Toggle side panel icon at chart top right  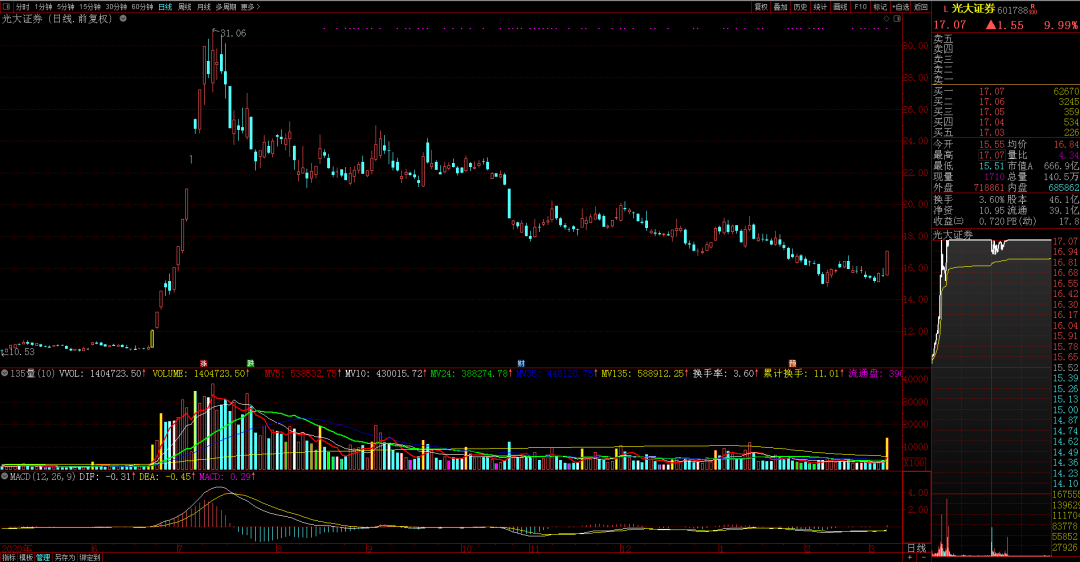[897, 19]
